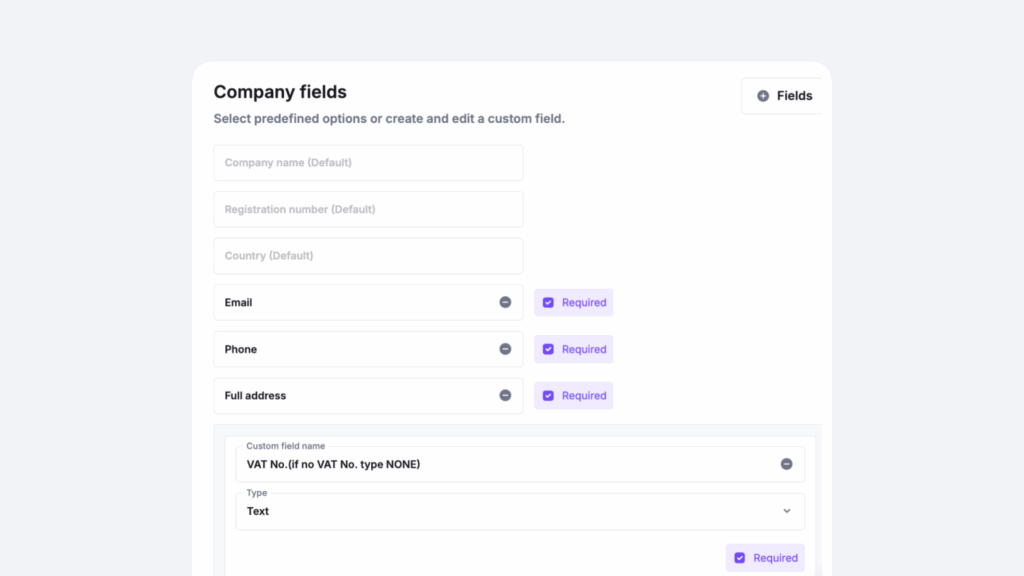Toggle Required checkbox for VAT custom field
The width and height of the screenshot is (1024, 576).
(x=739, y=558)
